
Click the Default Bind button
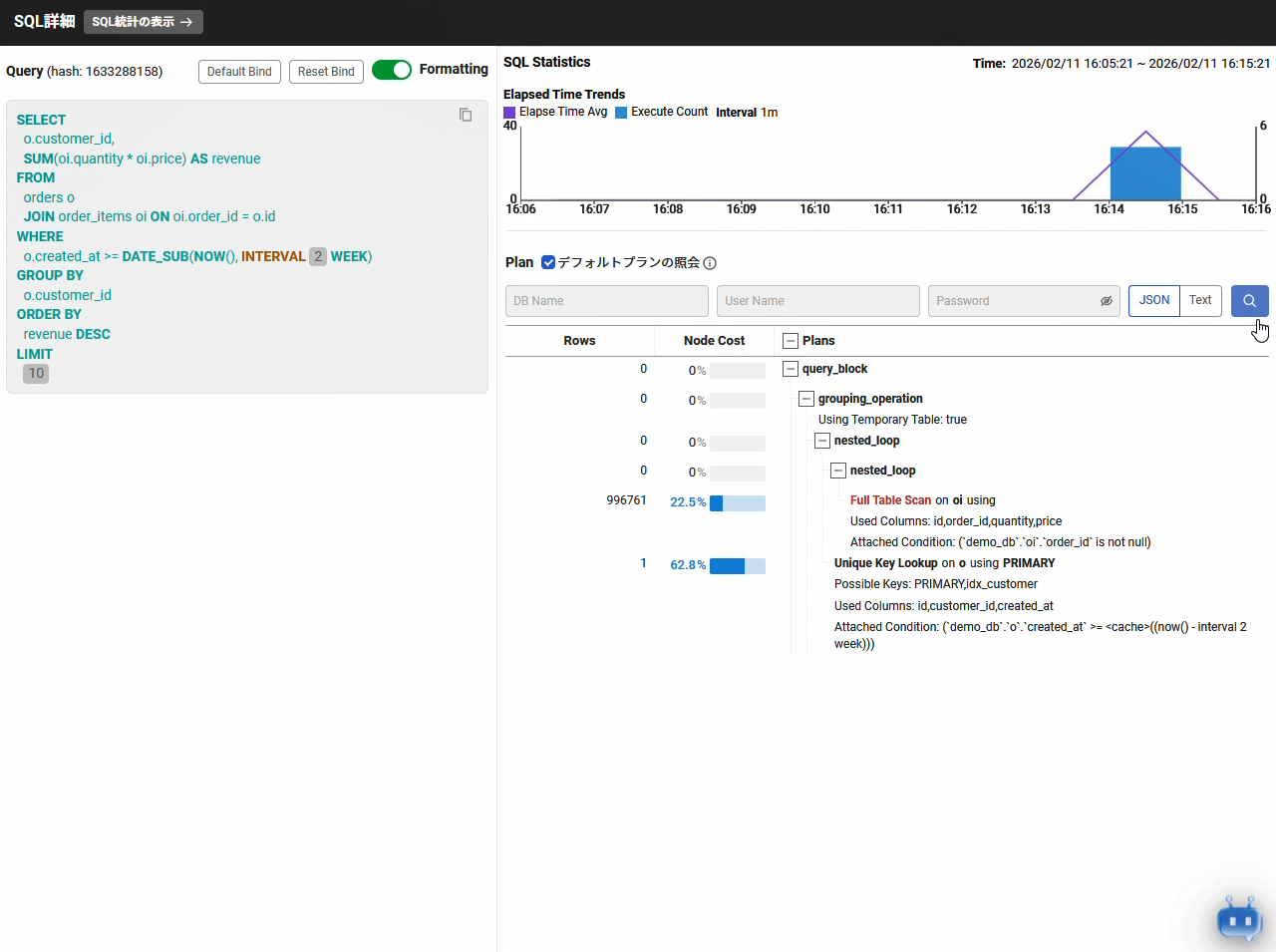239,72
